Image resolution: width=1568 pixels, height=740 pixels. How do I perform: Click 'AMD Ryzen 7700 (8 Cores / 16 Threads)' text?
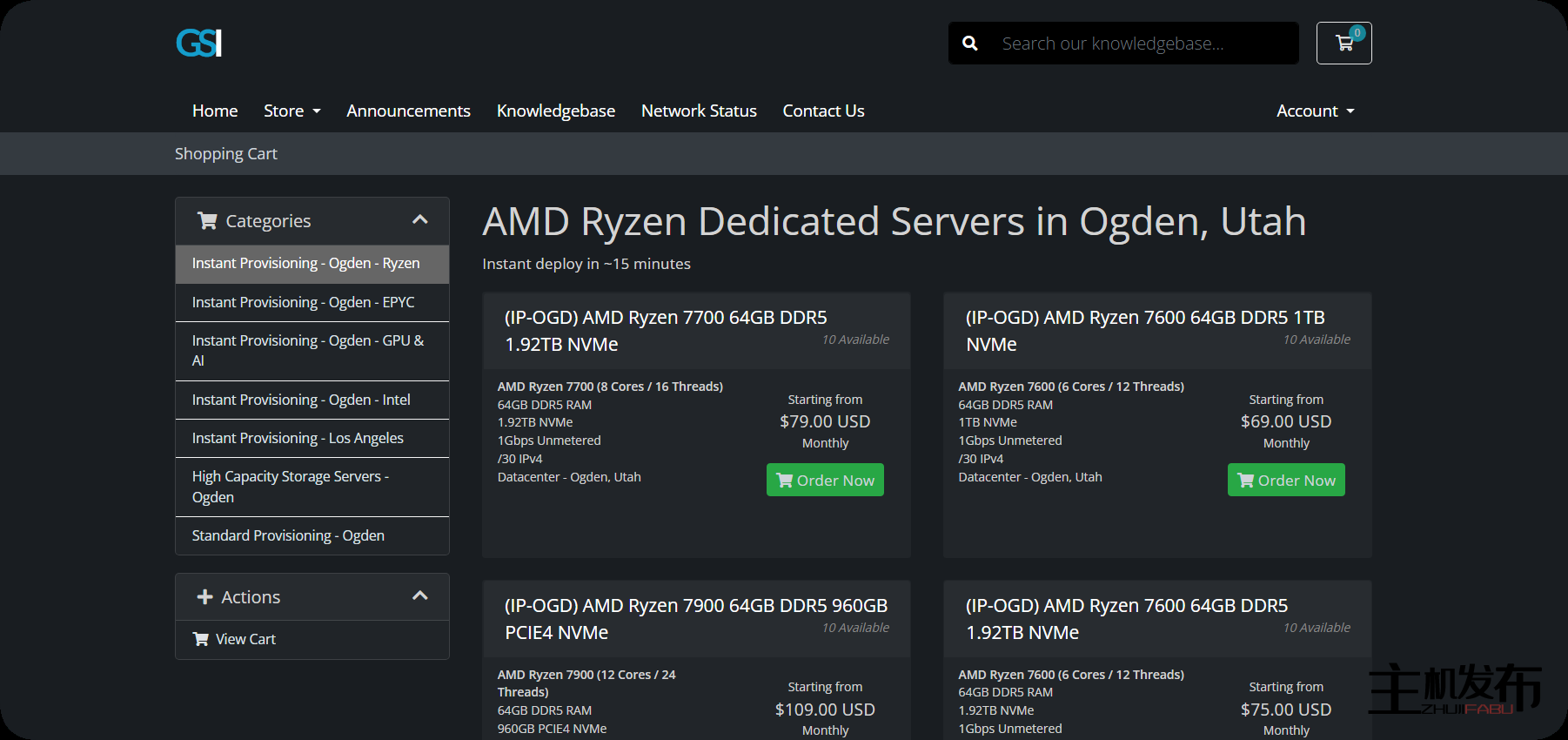[610, 387]
